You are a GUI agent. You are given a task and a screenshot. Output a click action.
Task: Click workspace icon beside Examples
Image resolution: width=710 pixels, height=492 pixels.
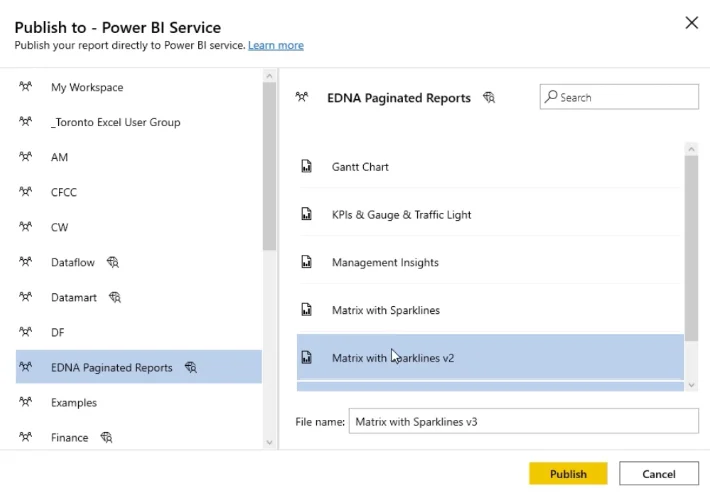[25, 401]
